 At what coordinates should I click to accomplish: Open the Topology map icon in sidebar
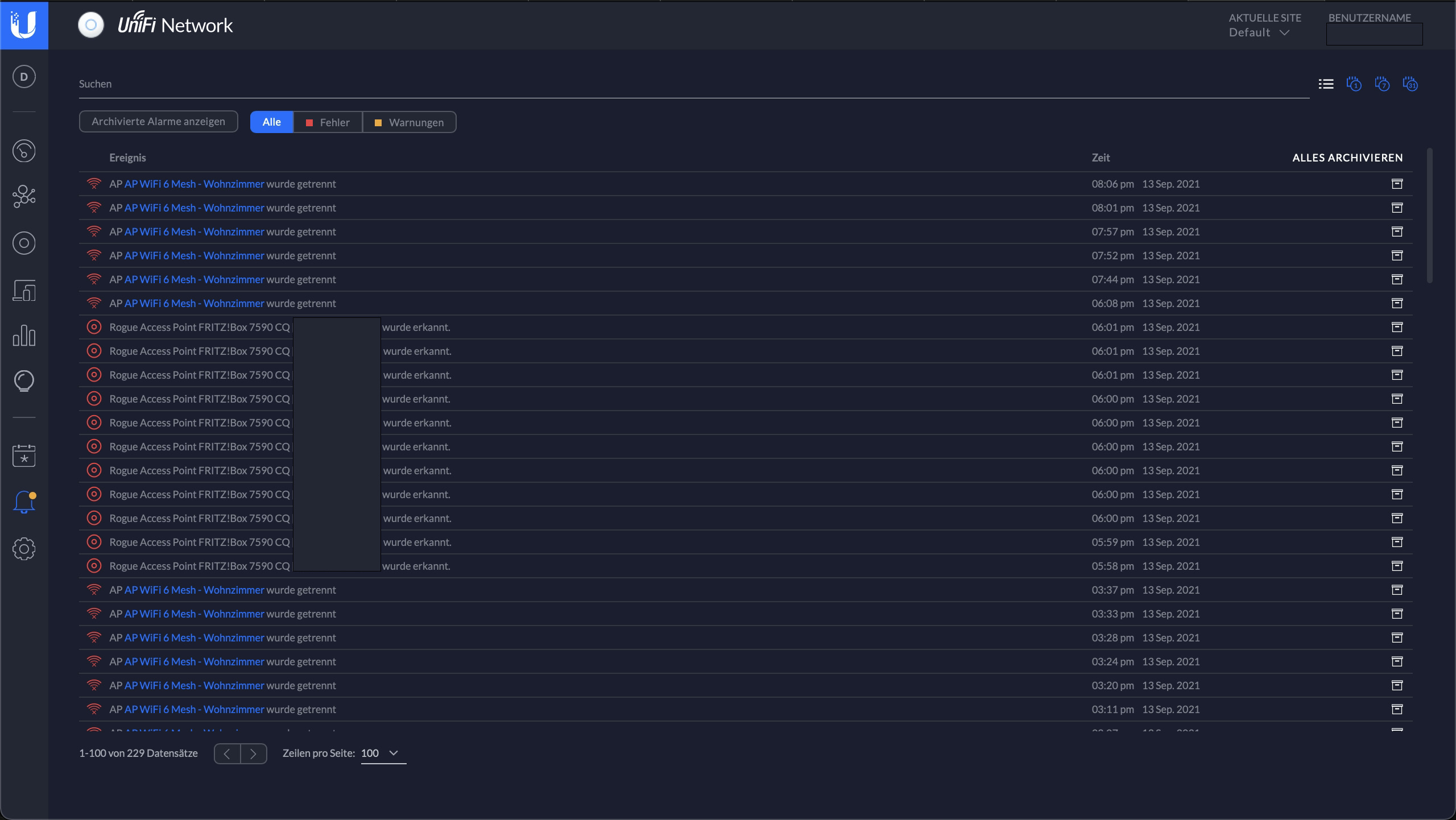click(x=24, y=197)
